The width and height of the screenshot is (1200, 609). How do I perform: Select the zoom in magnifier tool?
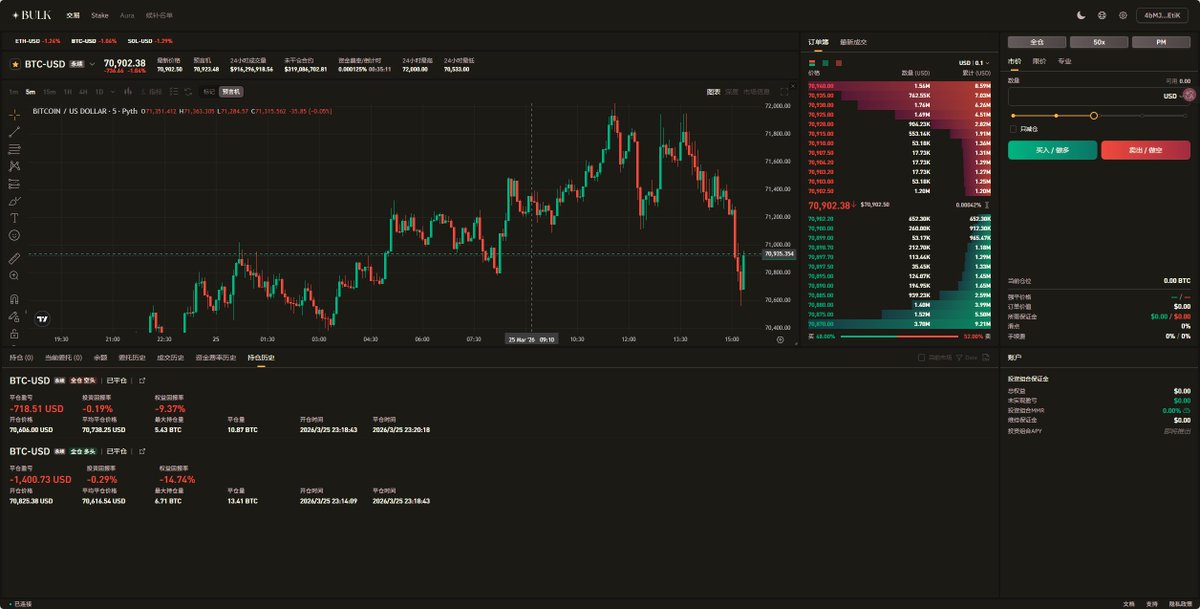click(x=14, y=275)
